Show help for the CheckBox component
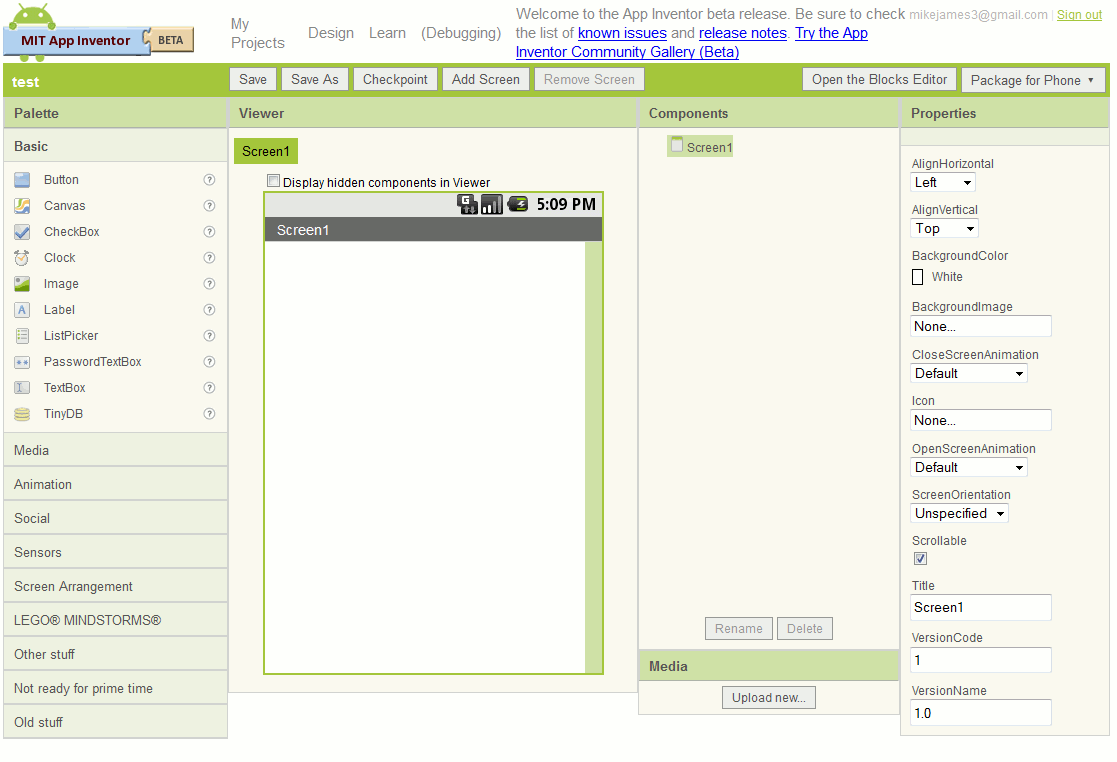 209,232
